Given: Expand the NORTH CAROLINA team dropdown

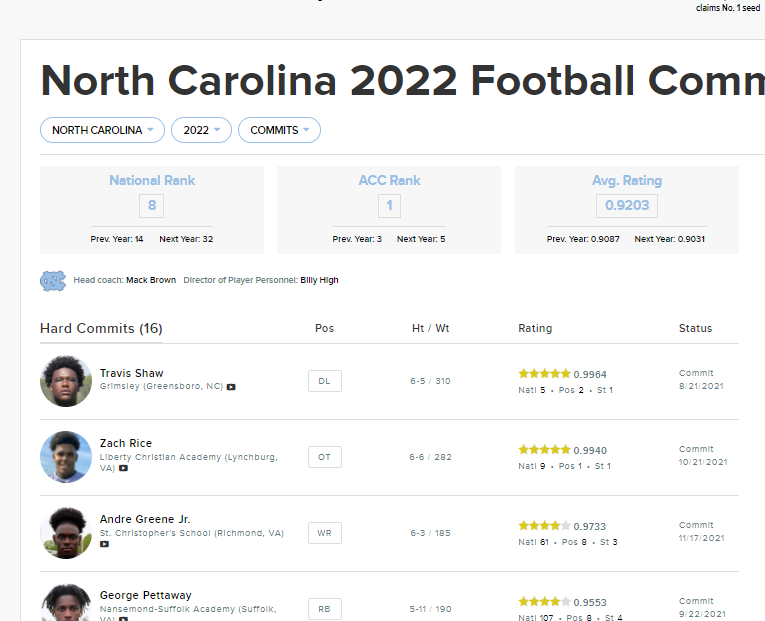Looking at the screenshot, I should [102, 130].
